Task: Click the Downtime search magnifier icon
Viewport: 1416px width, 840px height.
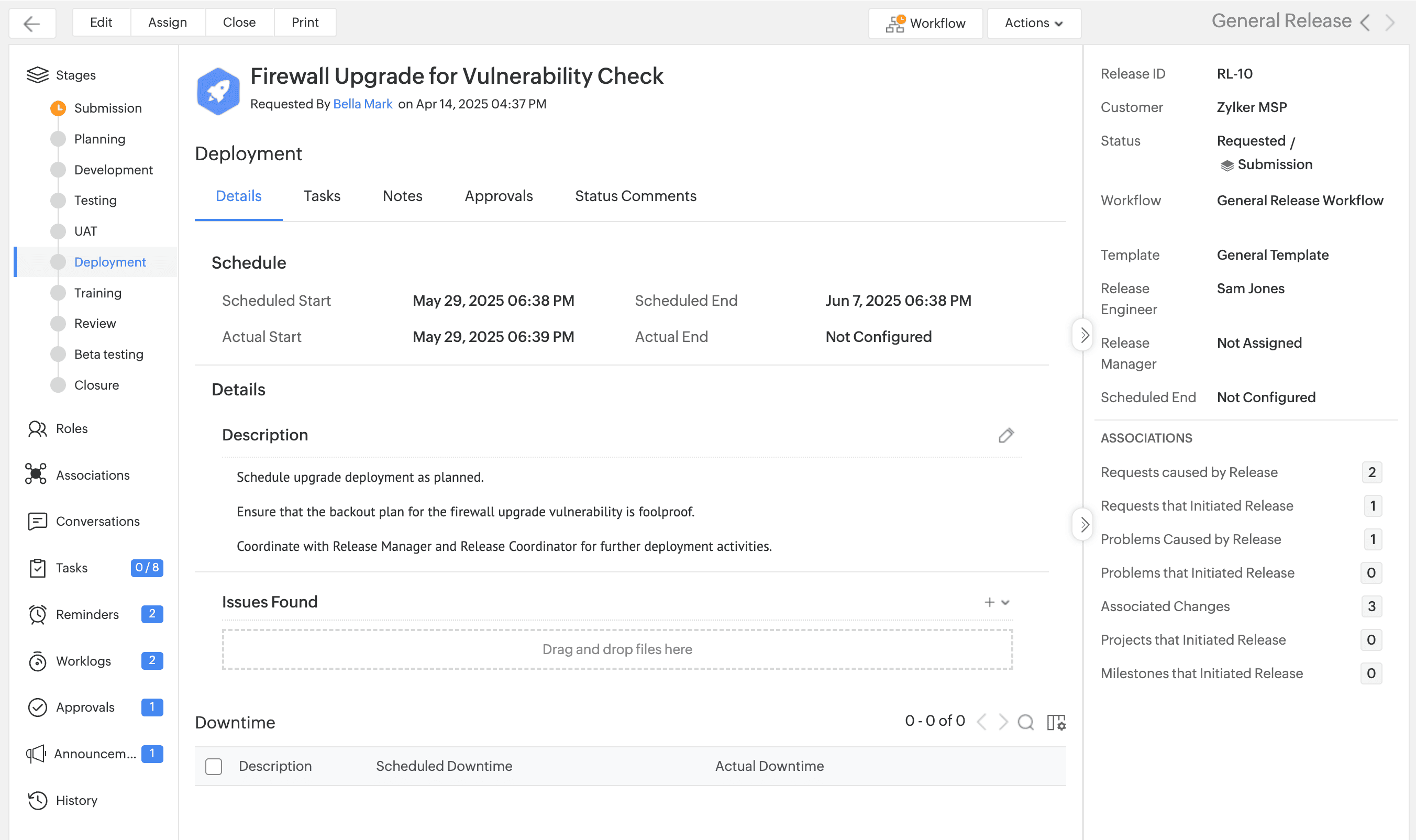Action: pos(1025,722)
